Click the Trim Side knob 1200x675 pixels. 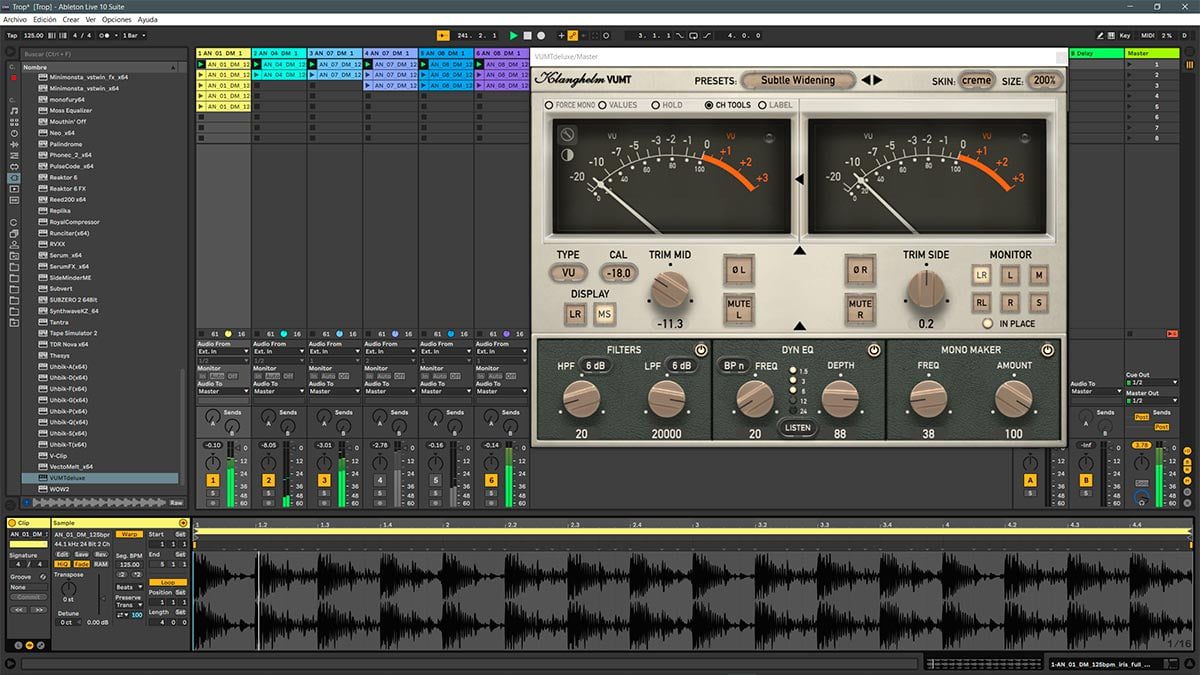tap(925, 290)
